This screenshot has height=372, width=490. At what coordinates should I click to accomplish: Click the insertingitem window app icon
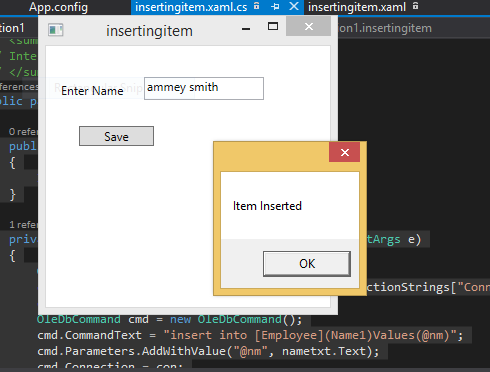[x=55, y=30]
